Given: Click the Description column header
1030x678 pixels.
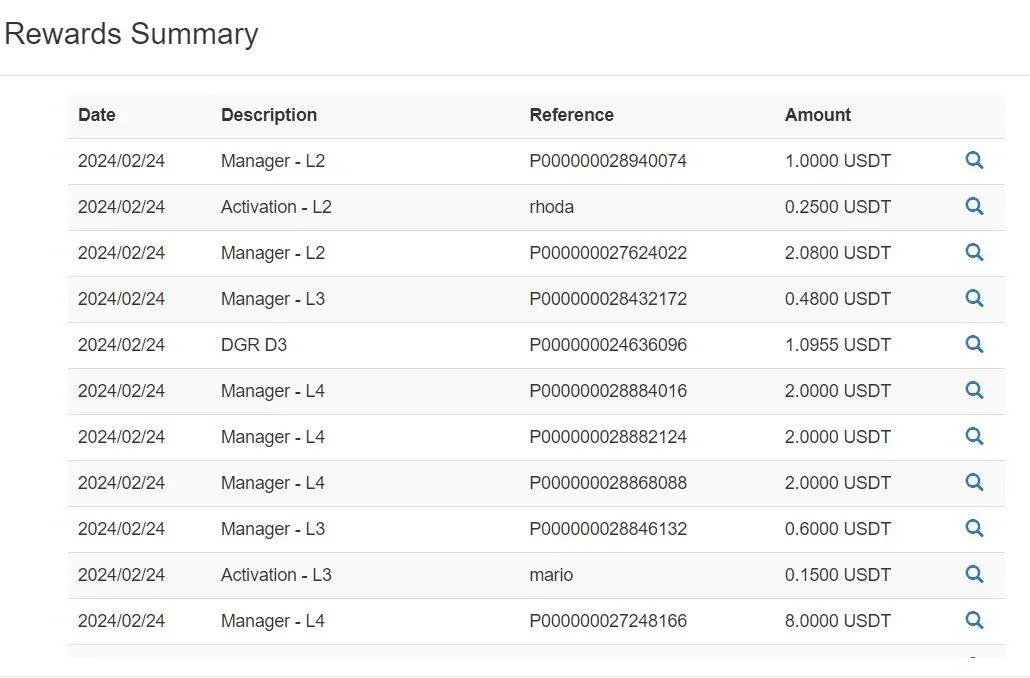Looking at the screenshot, I should (x=269, y=115).
